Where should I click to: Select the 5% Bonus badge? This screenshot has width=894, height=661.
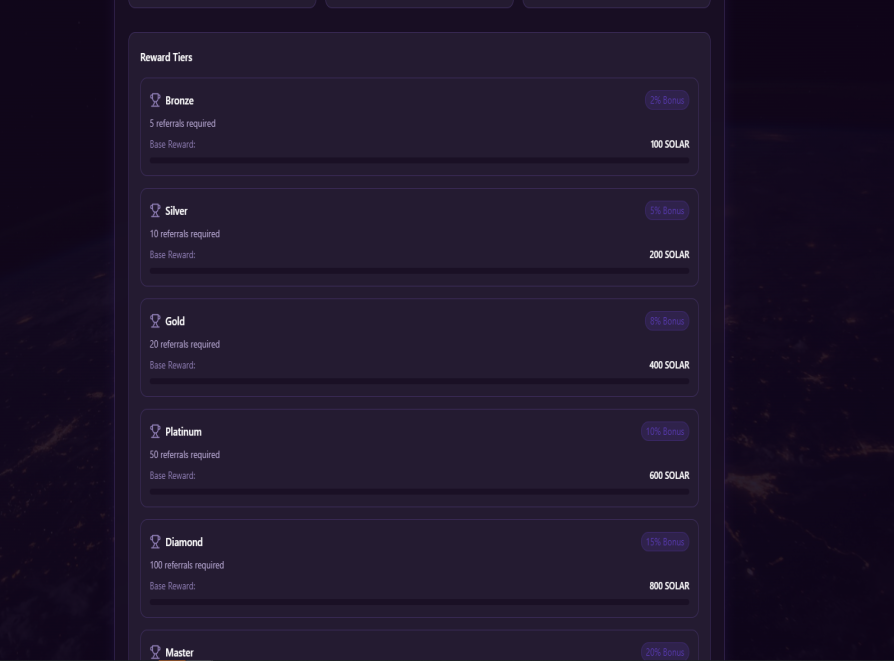pyautogui.click(x=667, y=211)
